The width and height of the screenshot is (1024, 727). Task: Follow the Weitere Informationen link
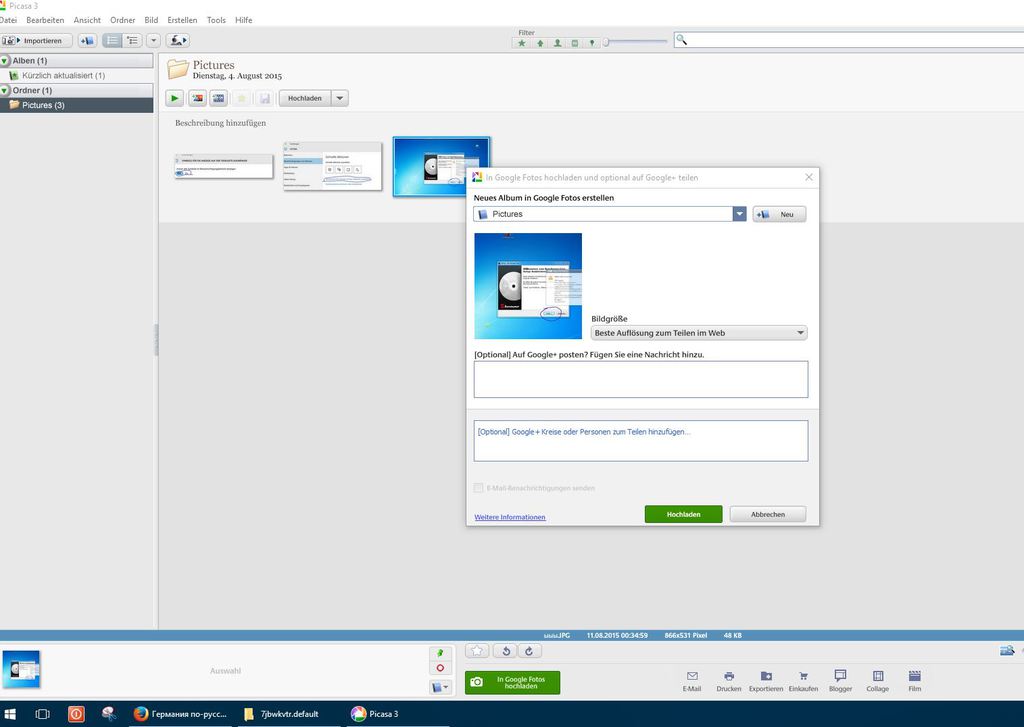coord(510,517)
